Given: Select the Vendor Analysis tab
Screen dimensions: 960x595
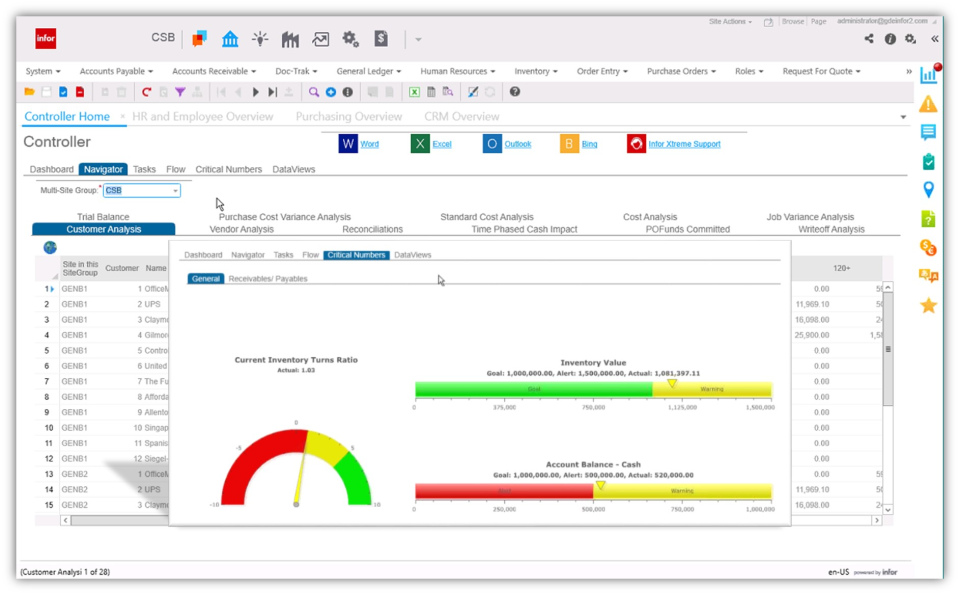Looking at the screenshot, I should (x=241, y=229).
